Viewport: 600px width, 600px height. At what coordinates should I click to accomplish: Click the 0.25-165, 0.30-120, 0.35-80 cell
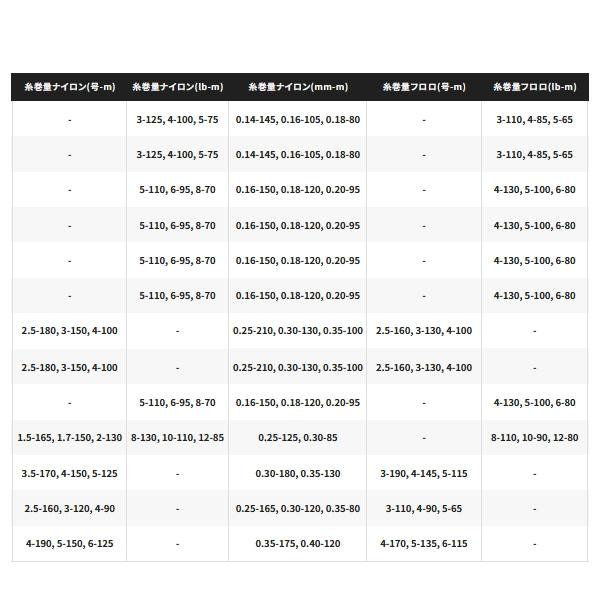tap(297, 509)
